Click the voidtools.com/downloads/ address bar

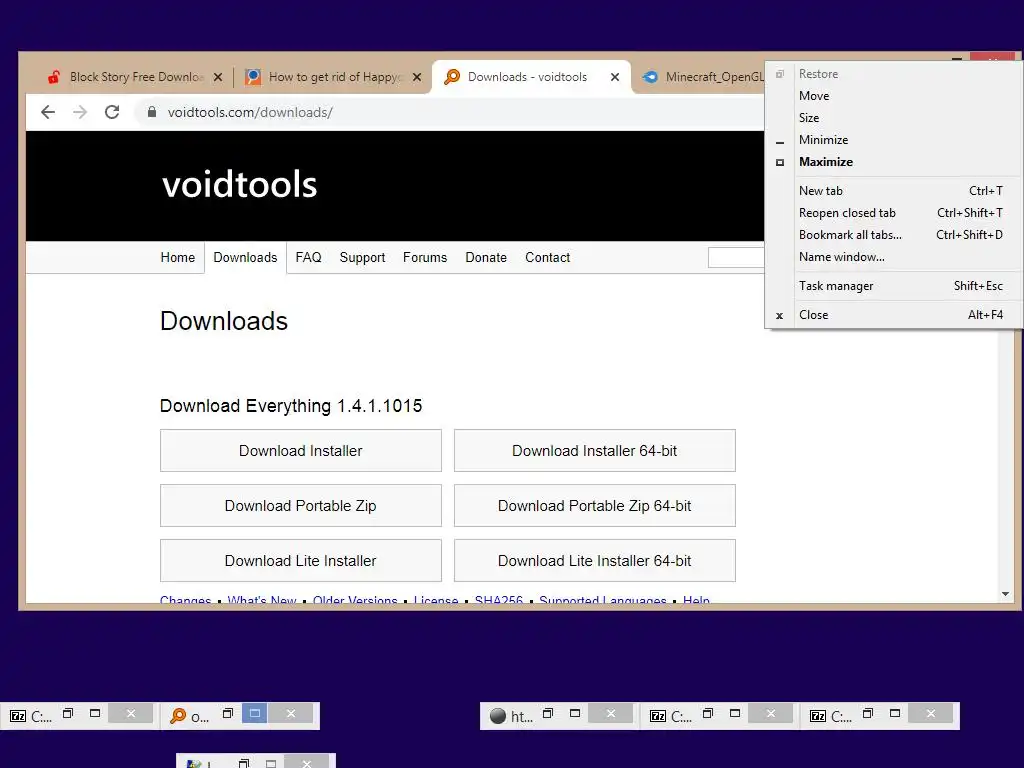click(x=451, y=112)
